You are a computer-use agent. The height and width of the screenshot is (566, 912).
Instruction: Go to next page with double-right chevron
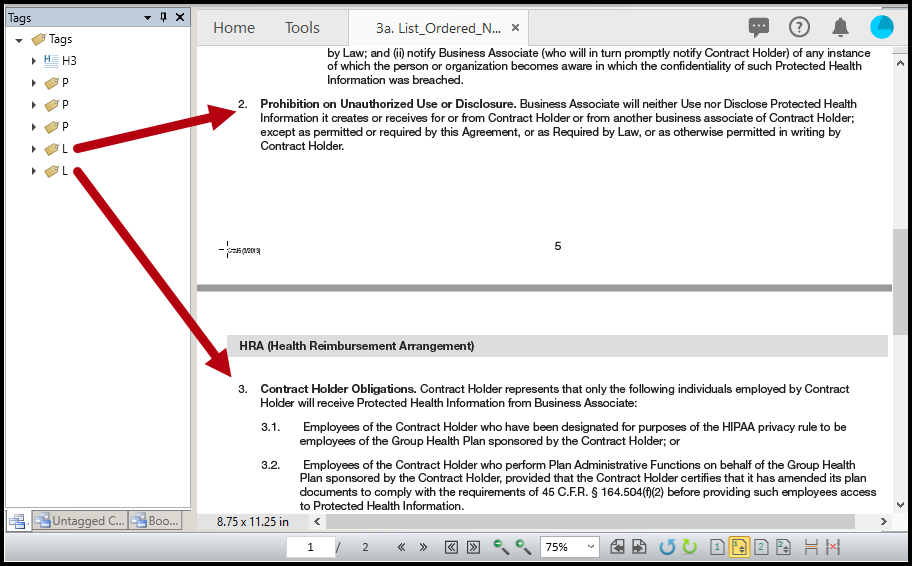click(423, 547)
